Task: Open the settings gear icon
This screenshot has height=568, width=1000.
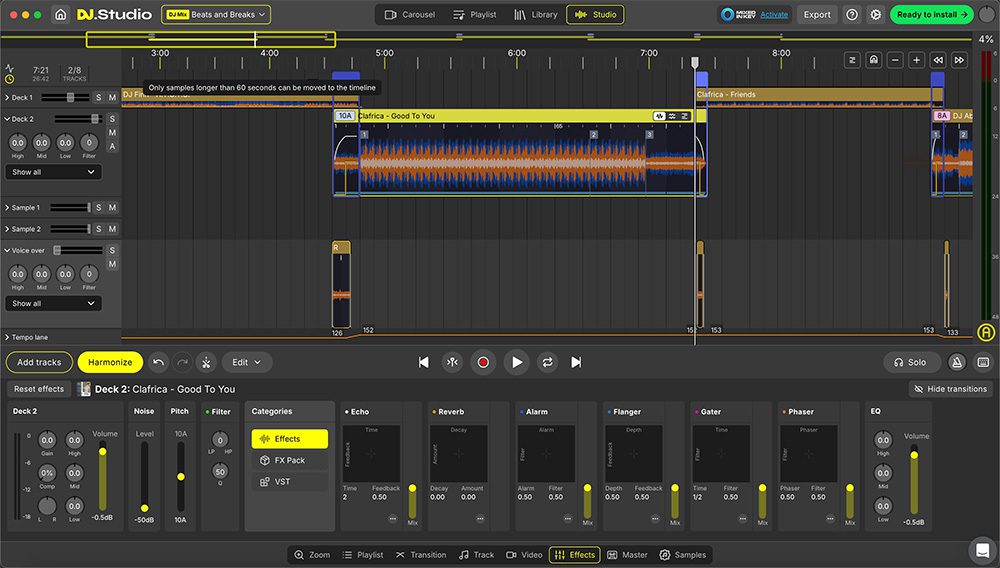Action: pyautogui.click(x=876, y=14)
